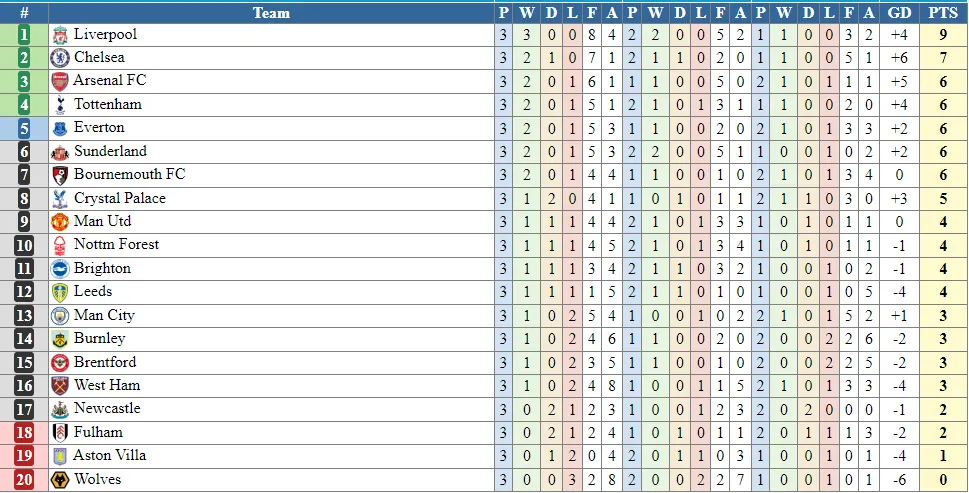The width and height of the screenshot is (969, 493).
Task: Click the Arsenal FC crest icon
Action: 60,81
